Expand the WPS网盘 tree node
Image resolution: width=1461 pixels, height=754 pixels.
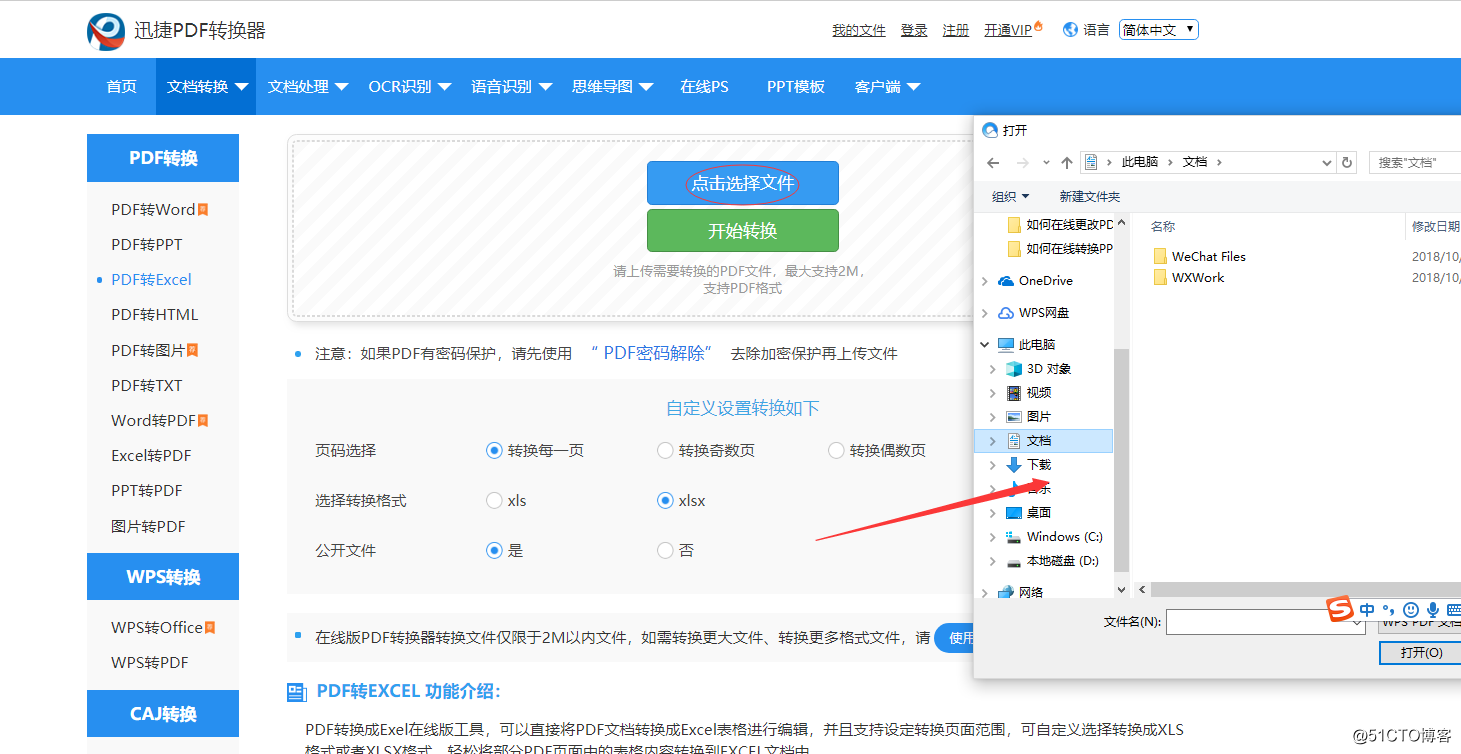tap(985, 314)
